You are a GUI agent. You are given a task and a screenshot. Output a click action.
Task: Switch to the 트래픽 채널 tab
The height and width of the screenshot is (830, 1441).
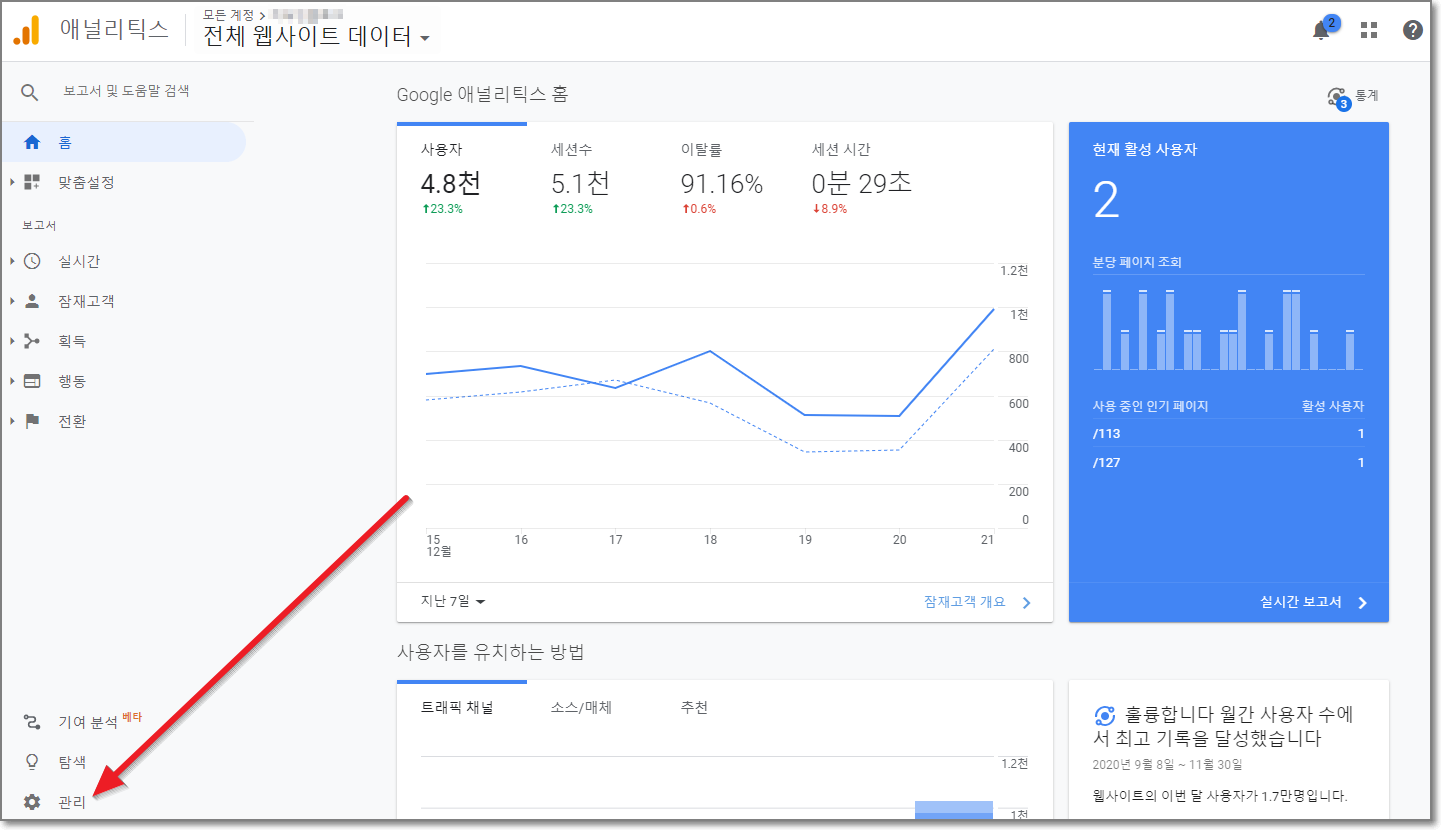[457, 708]
